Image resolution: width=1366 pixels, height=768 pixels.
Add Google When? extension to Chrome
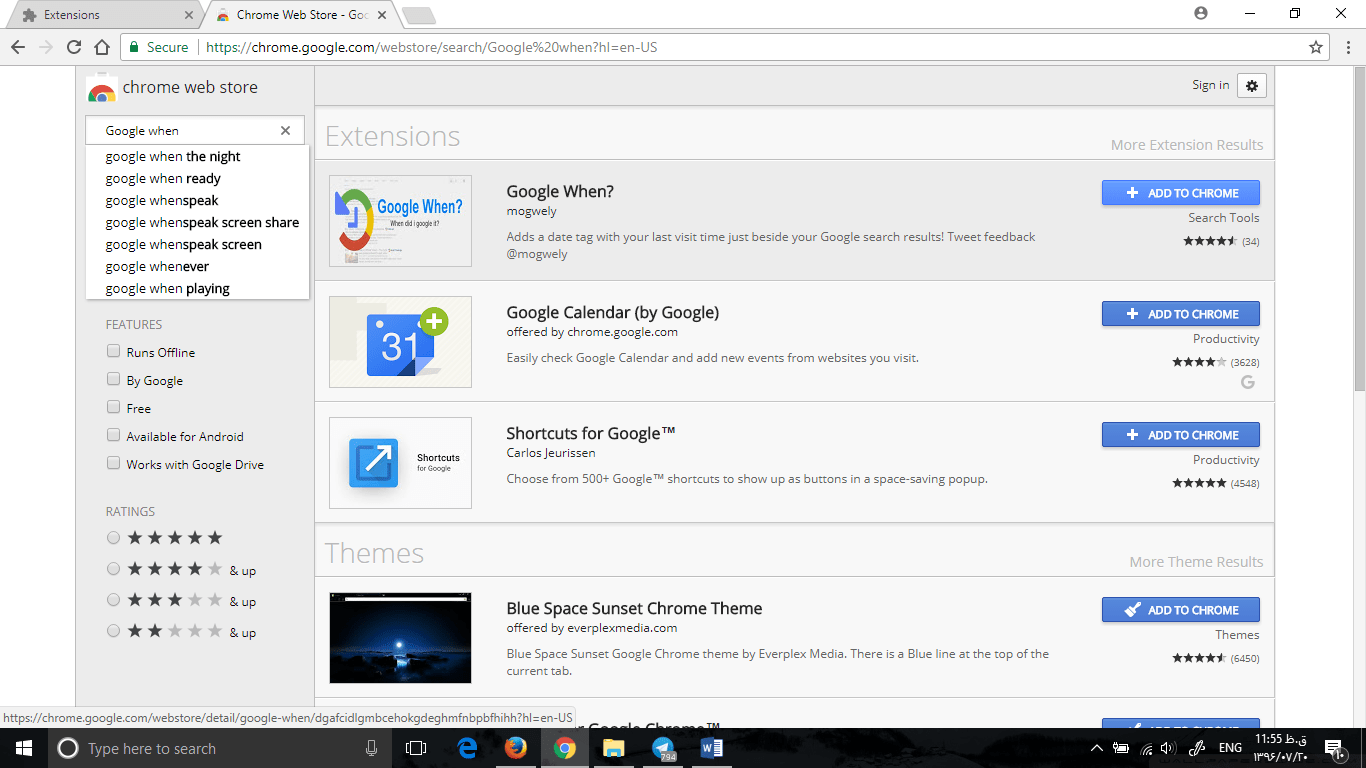(1180, 193)
